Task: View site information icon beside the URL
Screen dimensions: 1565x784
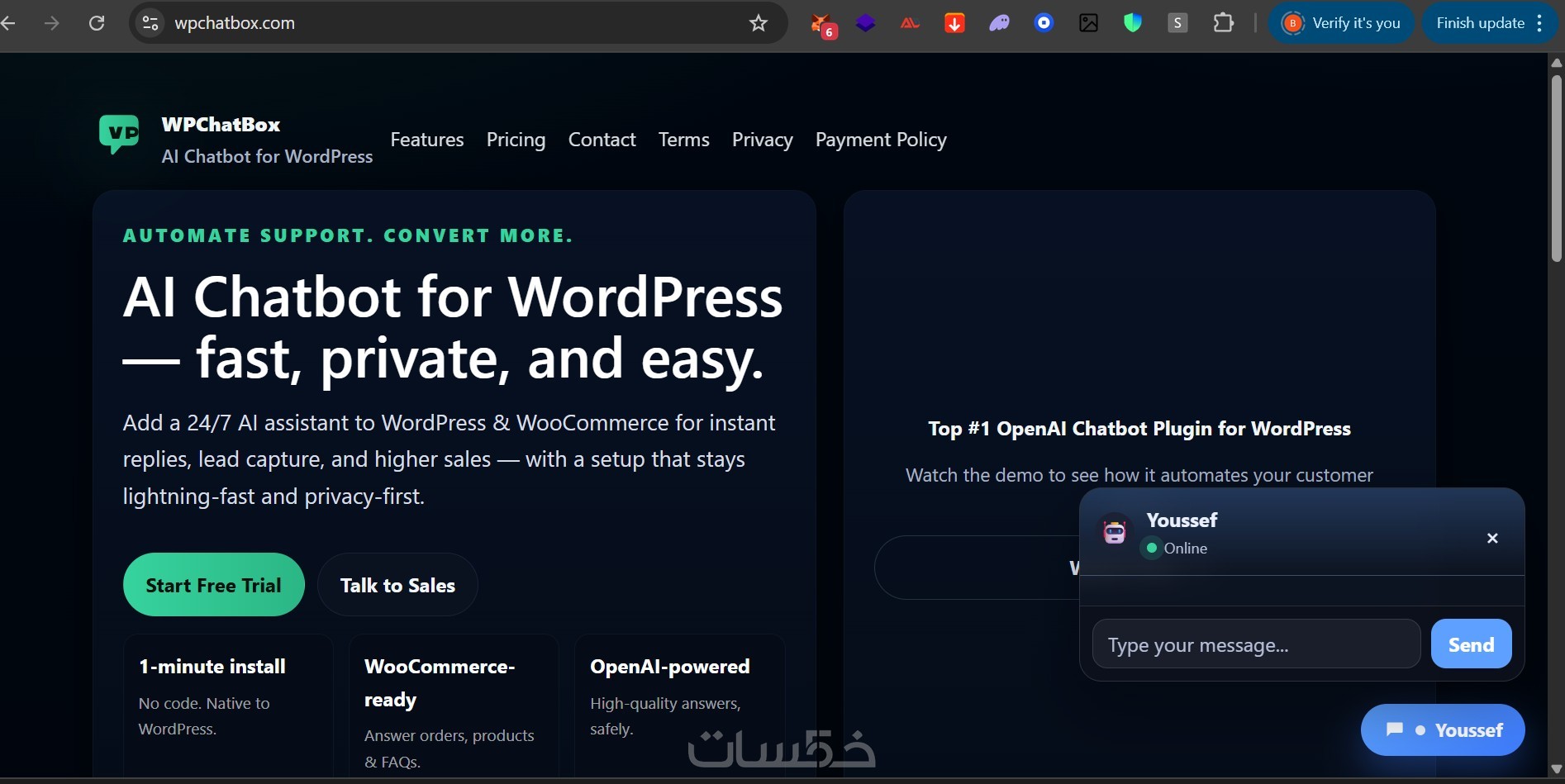Action: click(x=150, y=23)
